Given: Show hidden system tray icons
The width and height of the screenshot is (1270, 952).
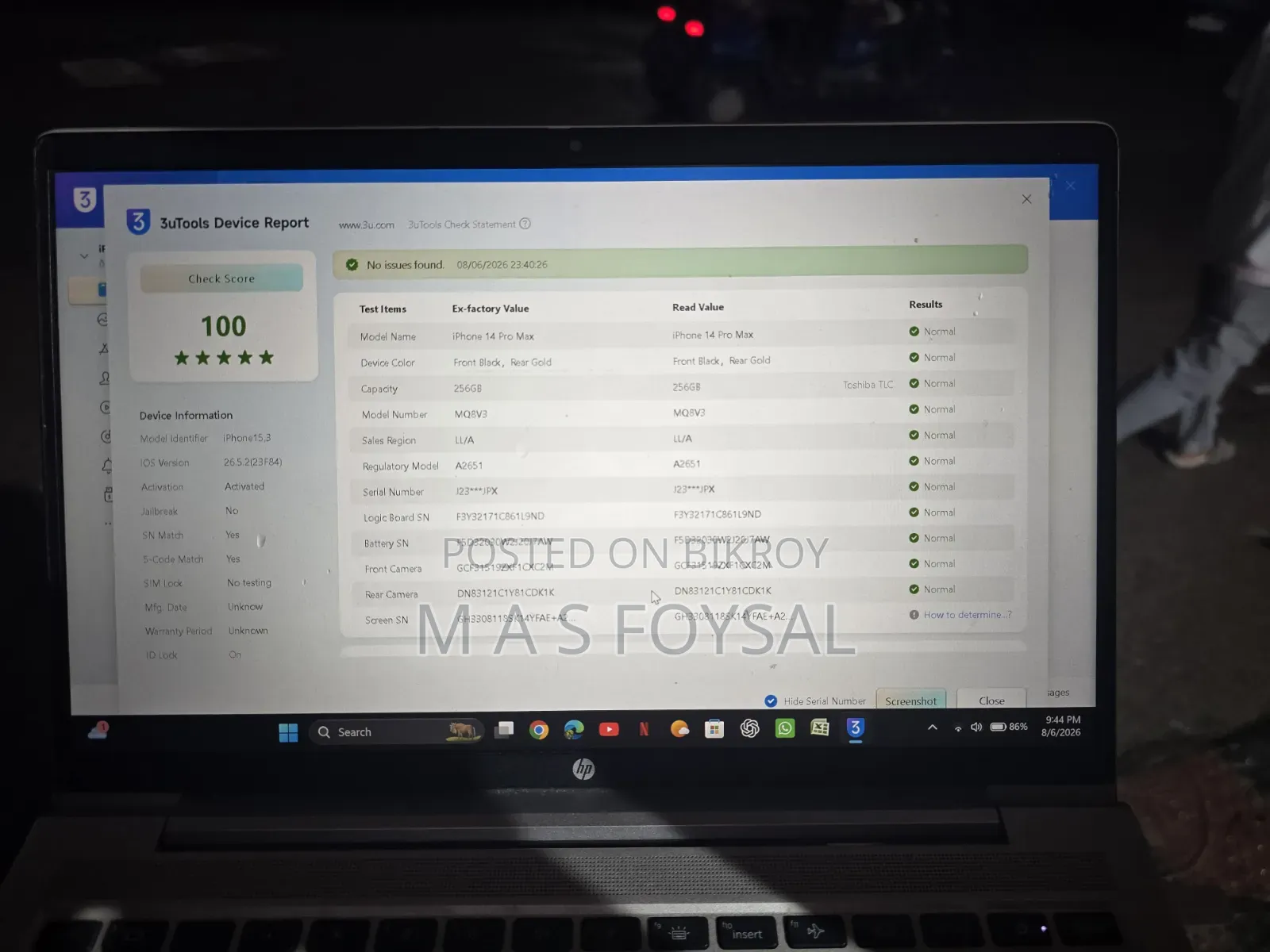Looking at the screenshot, I should click(933, 727).
